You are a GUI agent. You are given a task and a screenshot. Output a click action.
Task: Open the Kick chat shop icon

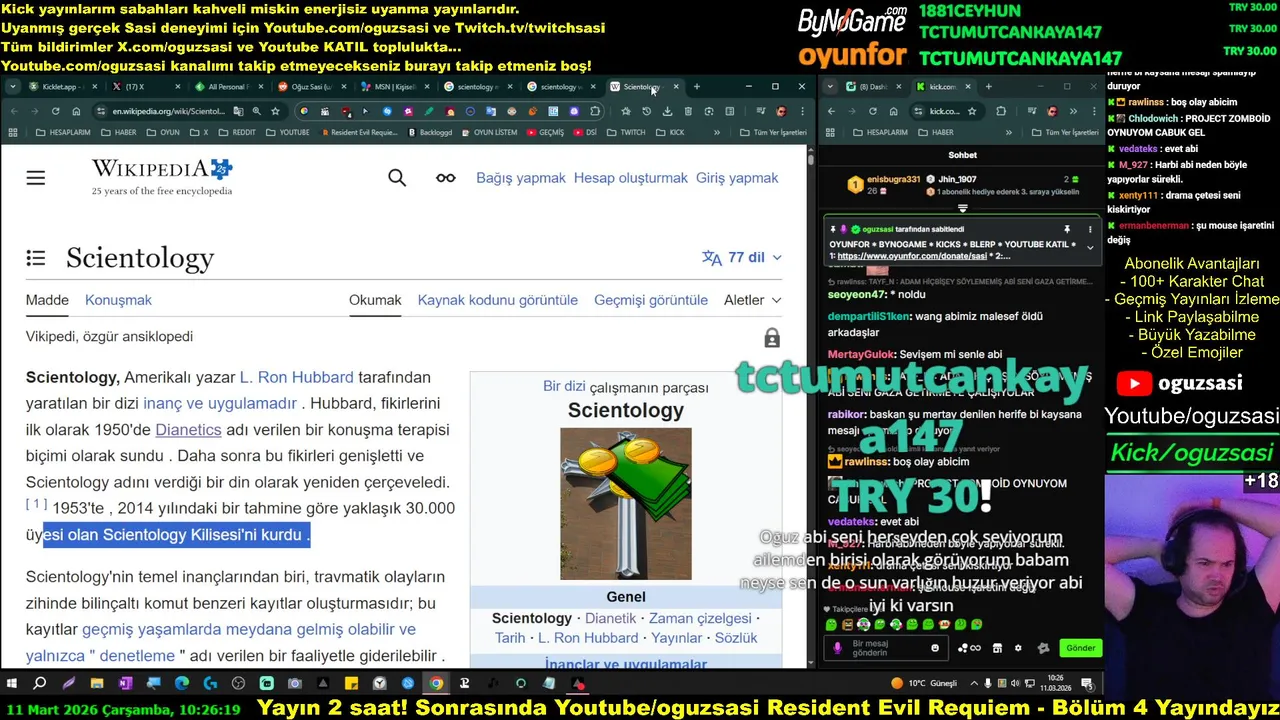997,648
